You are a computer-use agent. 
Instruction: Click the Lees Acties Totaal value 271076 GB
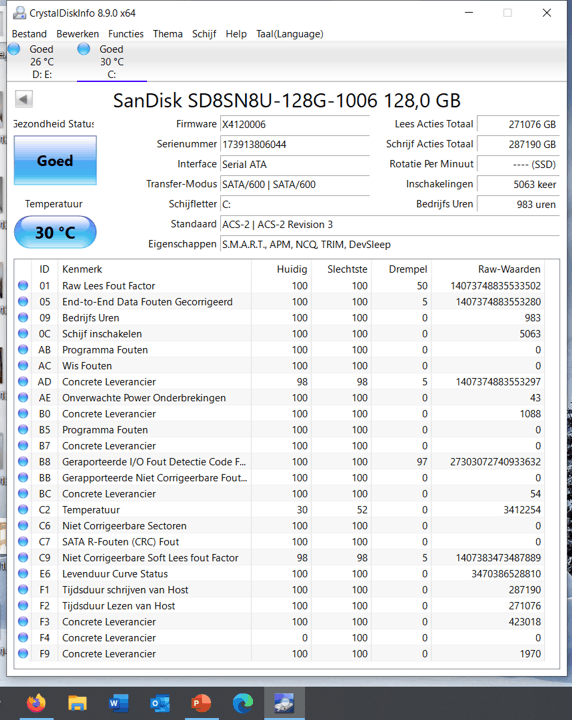[518, 124]
